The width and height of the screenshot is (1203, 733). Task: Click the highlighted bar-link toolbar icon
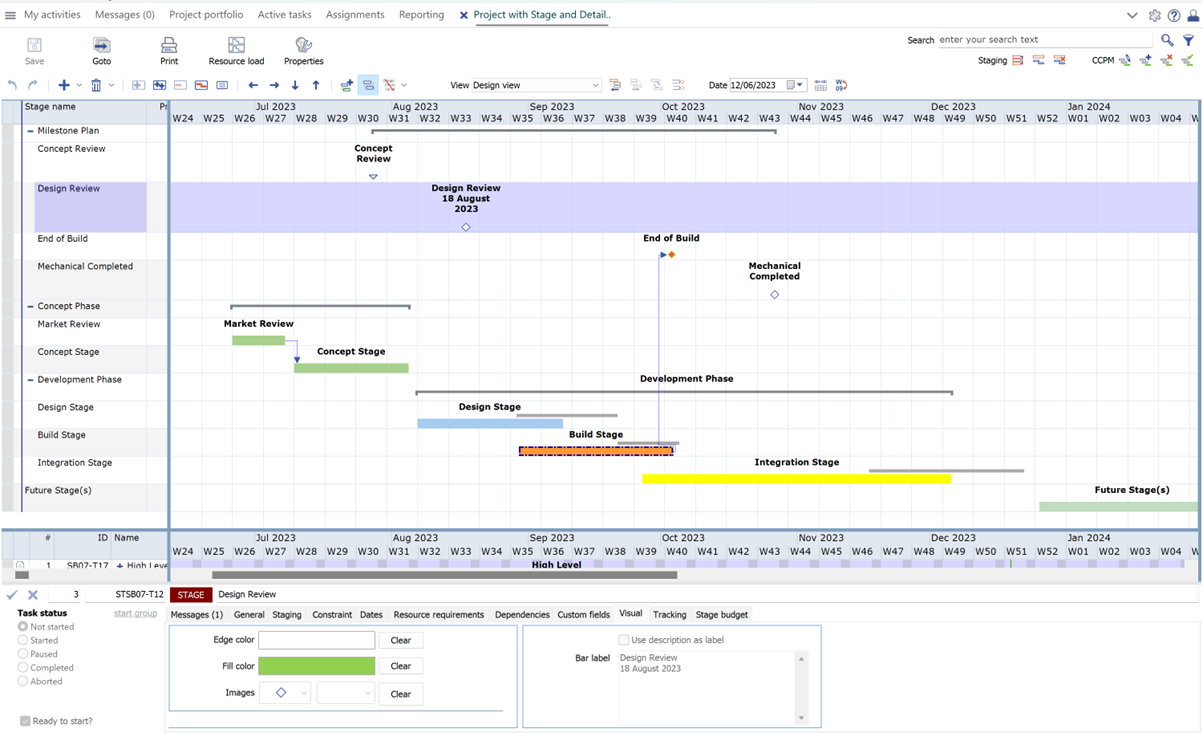pyautogui.click(x=368, y=85)
